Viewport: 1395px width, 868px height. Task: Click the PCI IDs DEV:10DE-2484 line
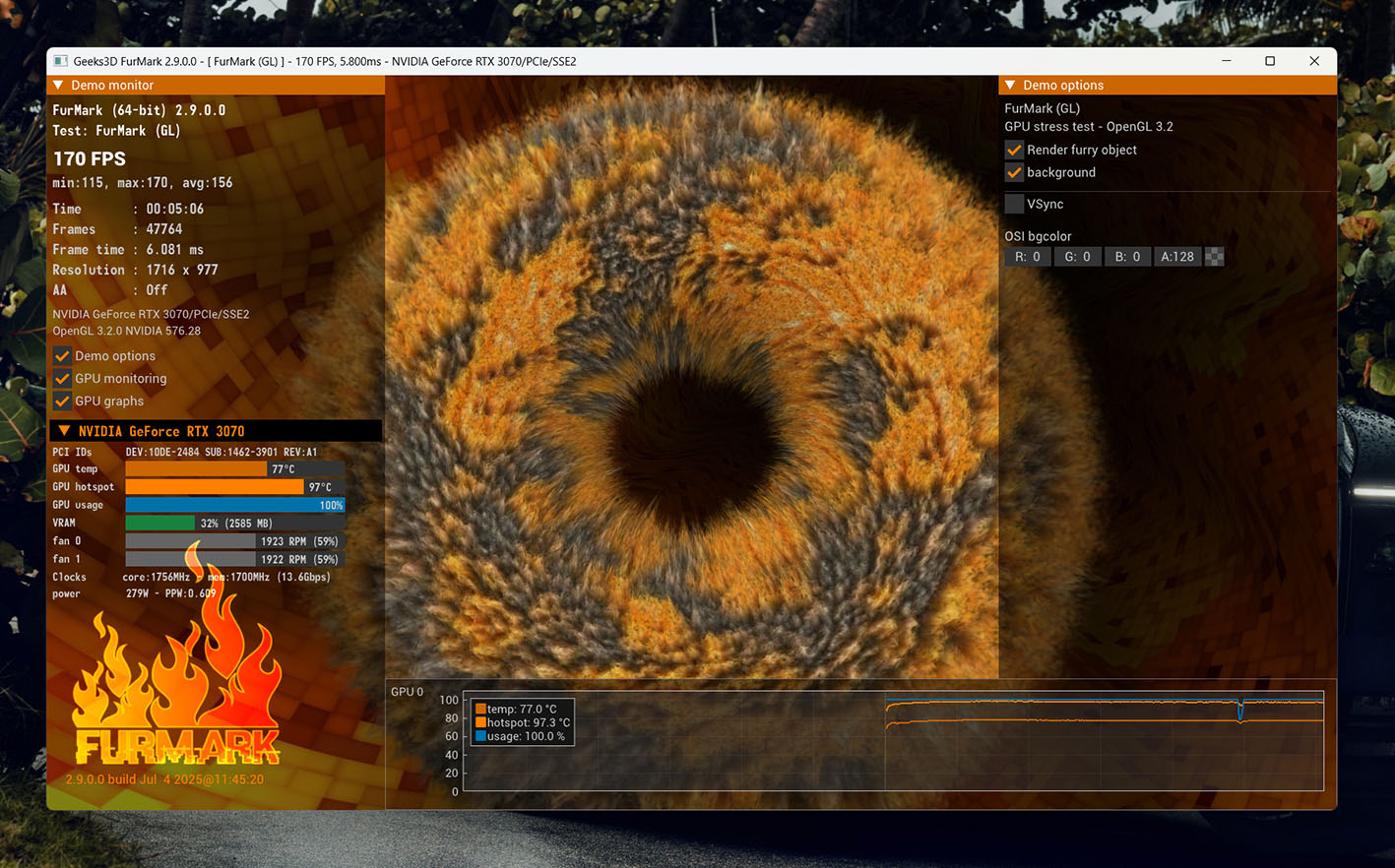click(x=185, y=452)
